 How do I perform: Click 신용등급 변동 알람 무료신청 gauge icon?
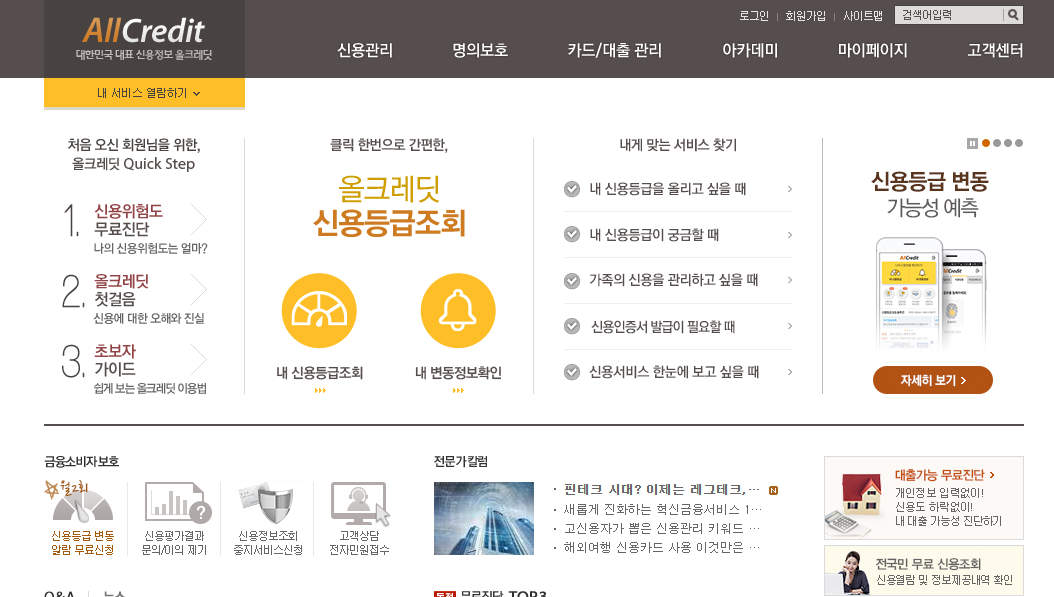tap(82, 504)
